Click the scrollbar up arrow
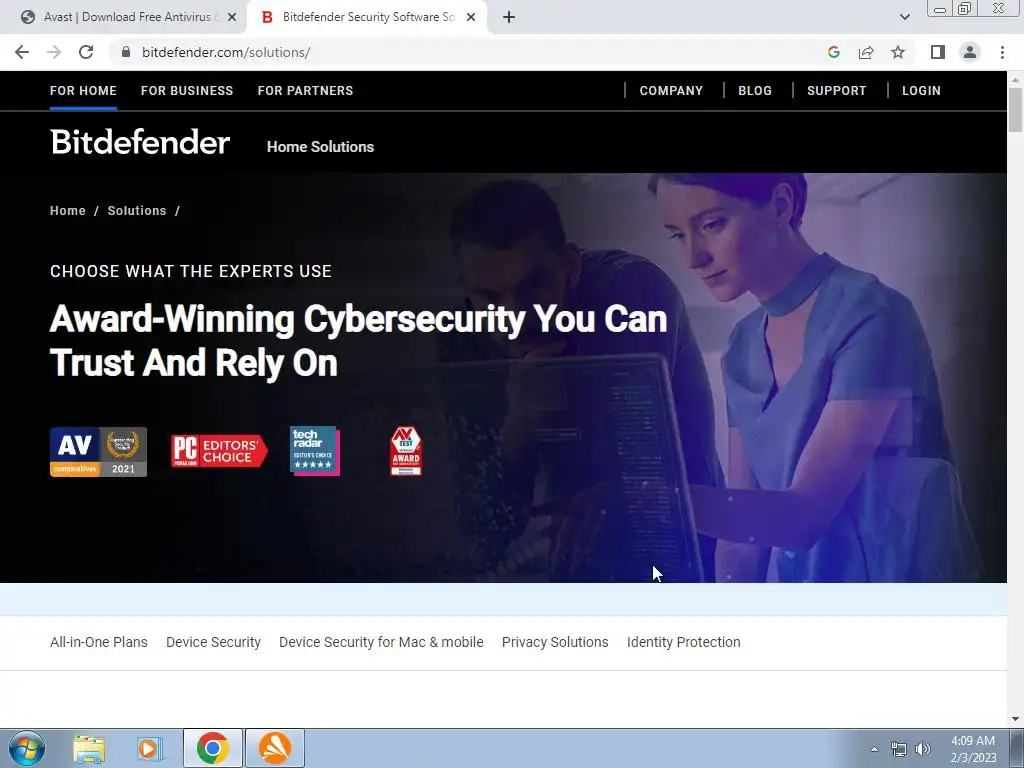The image size is (1024, 768). (1015, 79)
